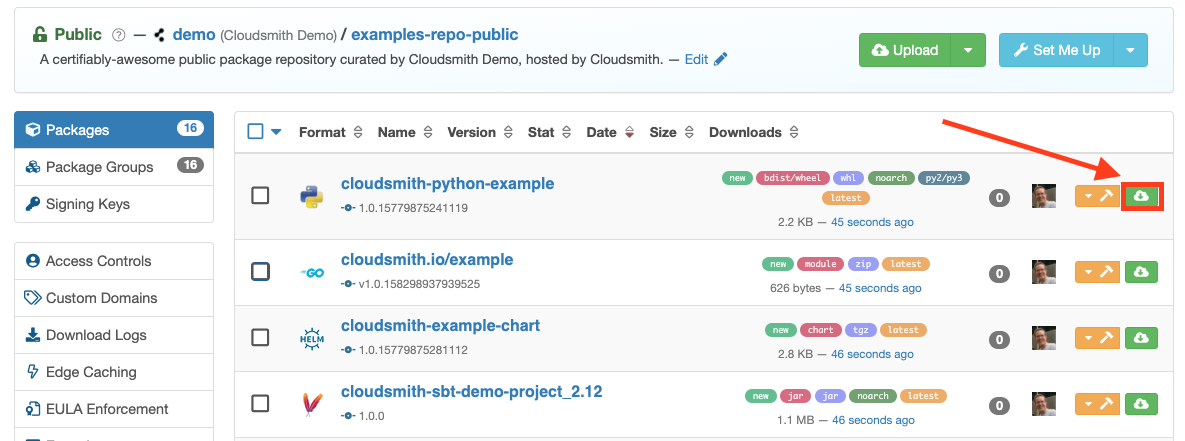Viewport: 1185px width, 441px height.
Task: Open uploader avatar on cloudsmith.io/example row
Action: (x=1044, y=272)
